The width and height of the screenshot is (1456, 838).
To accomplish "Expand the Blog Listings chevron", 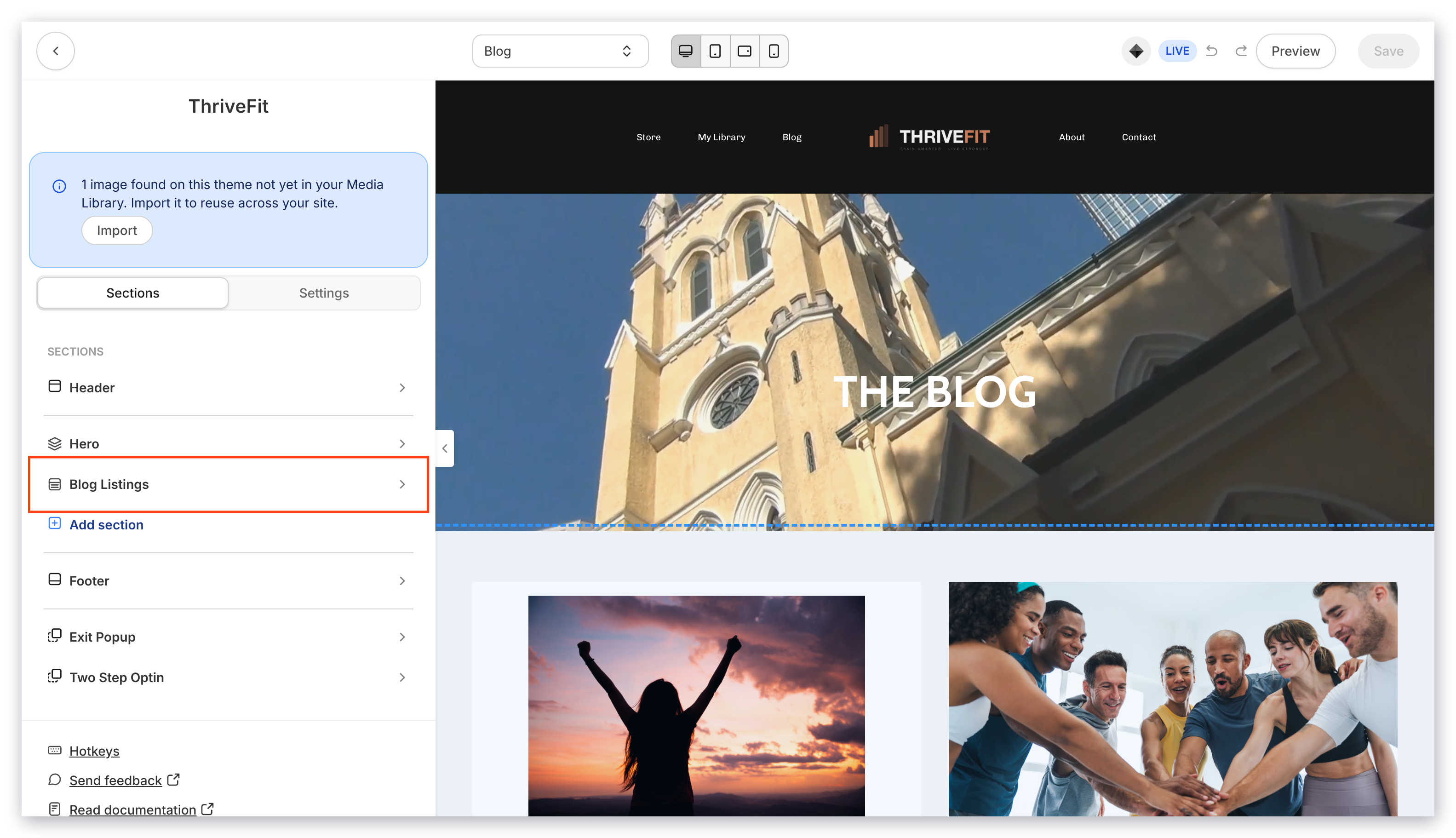I will [402, 485].
